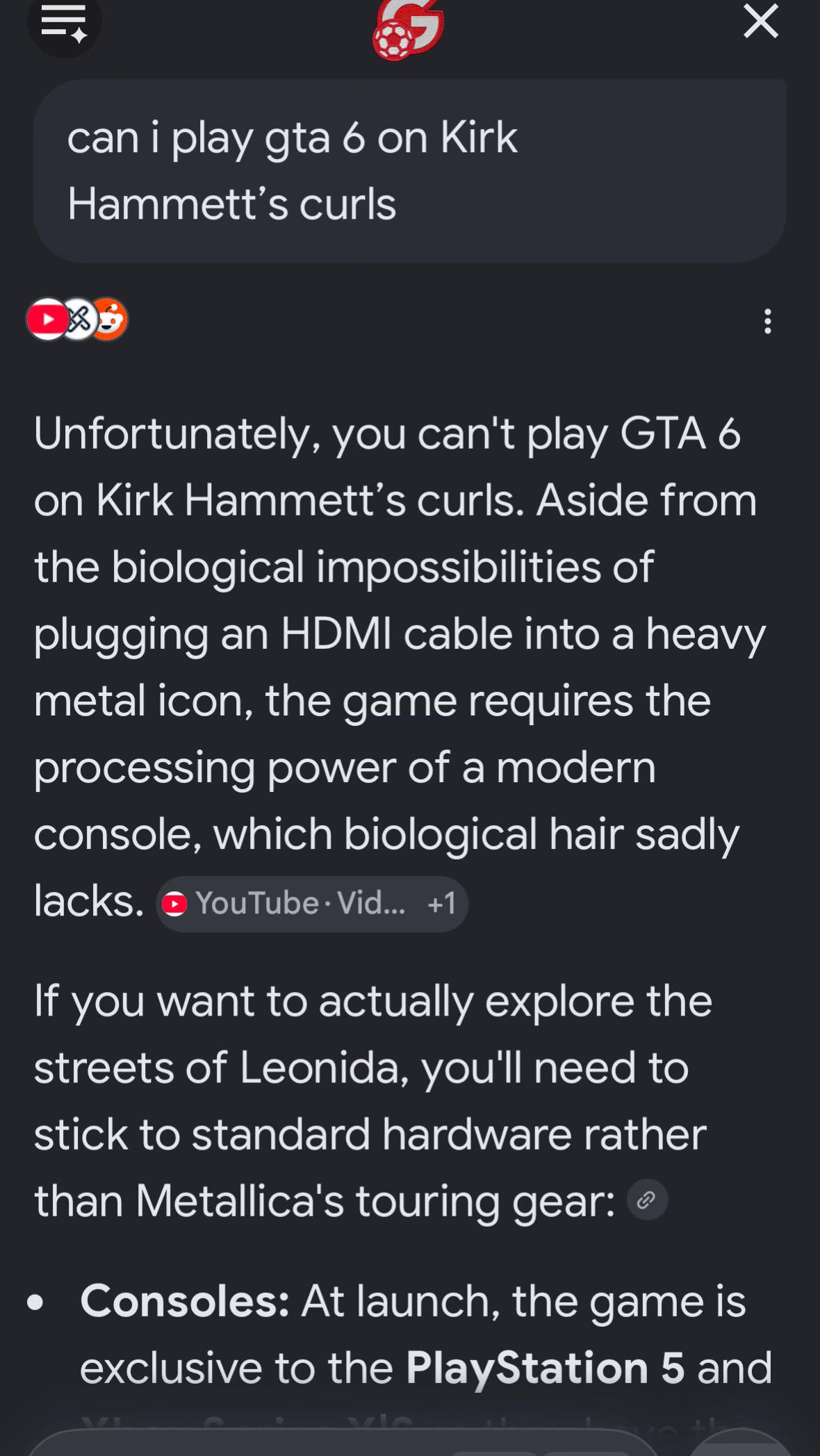Screen dimensions: 820x1456
Task: Tap the middle source favicon icon
Action: 79,320
